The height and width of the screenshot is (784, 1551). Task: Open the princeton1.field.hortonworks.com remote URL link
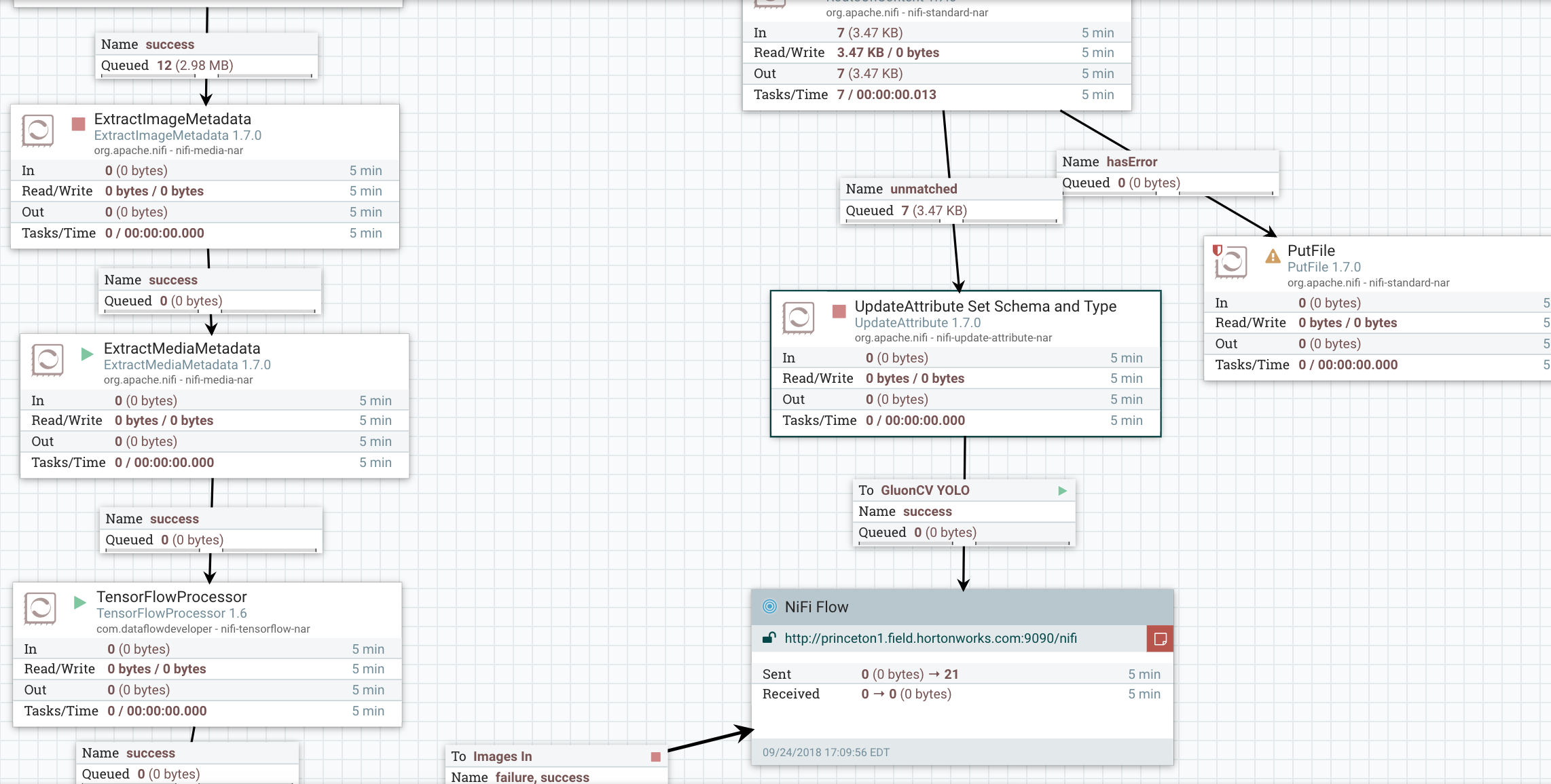[930, 638]
